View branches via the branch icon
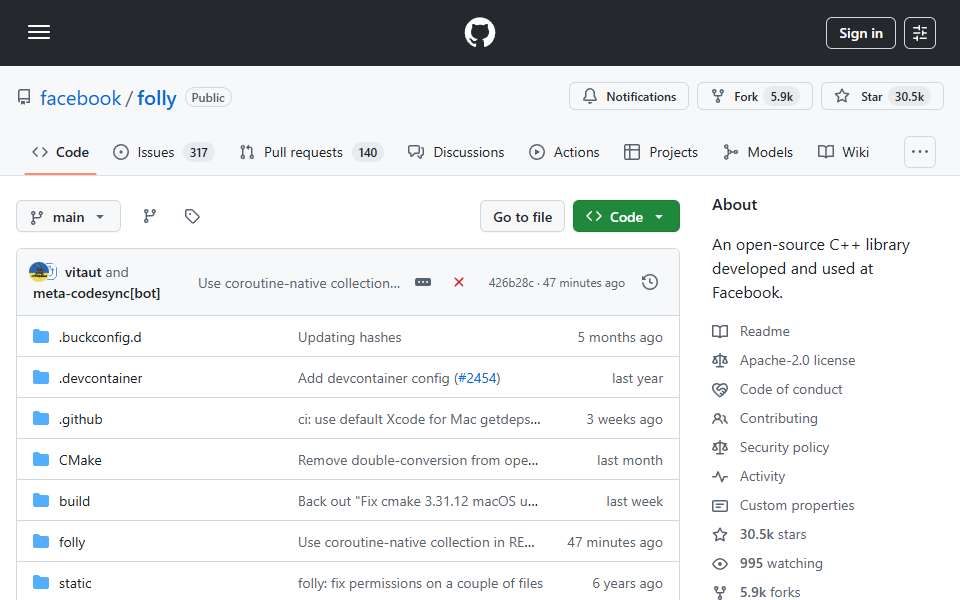Screen dimensions: 960x600 click(149, 216)
